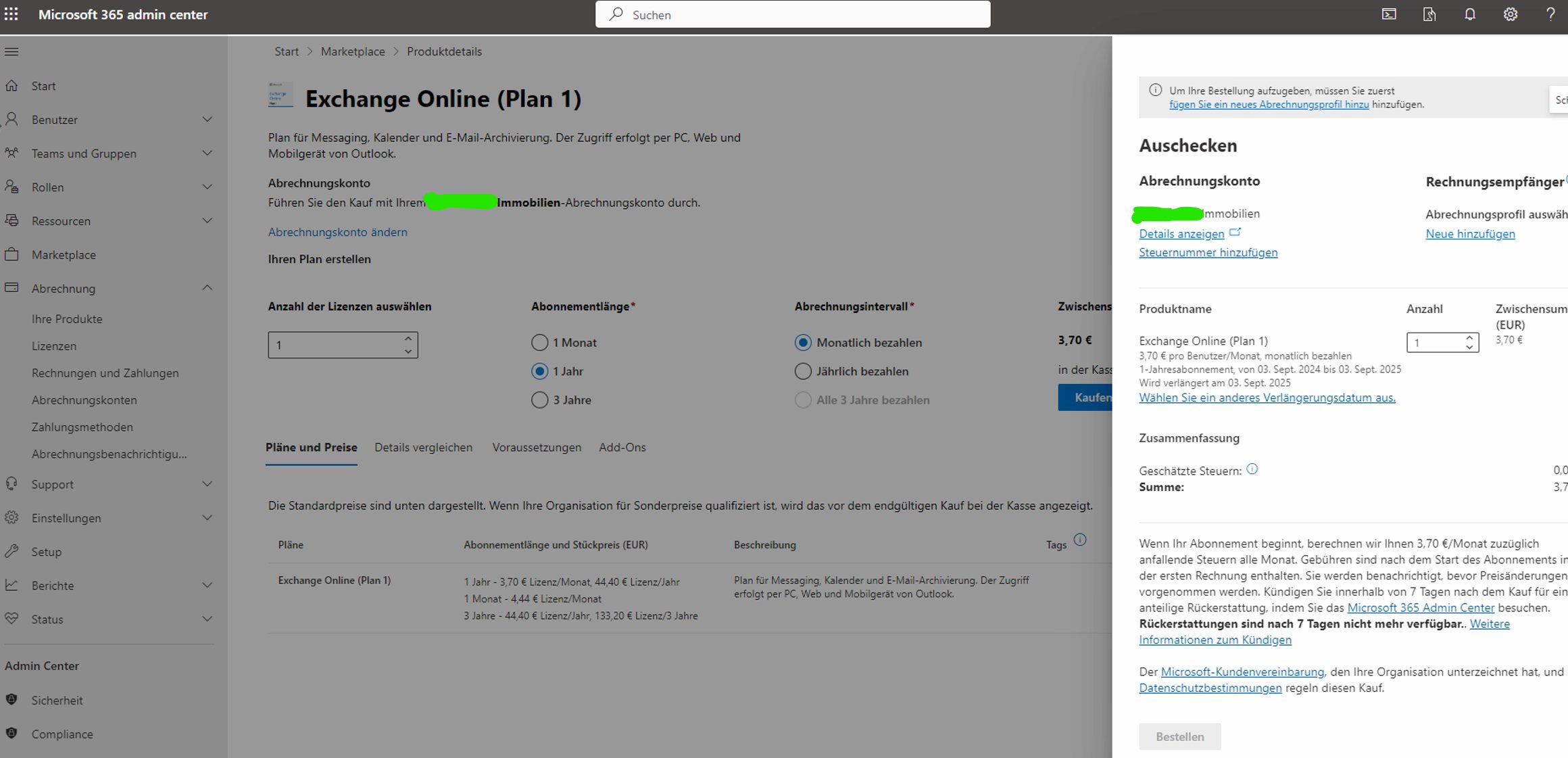Viewport: 1568px width, 758px height.
Task: Click the Kaufen button
Action: click(x=1085, y=398)
